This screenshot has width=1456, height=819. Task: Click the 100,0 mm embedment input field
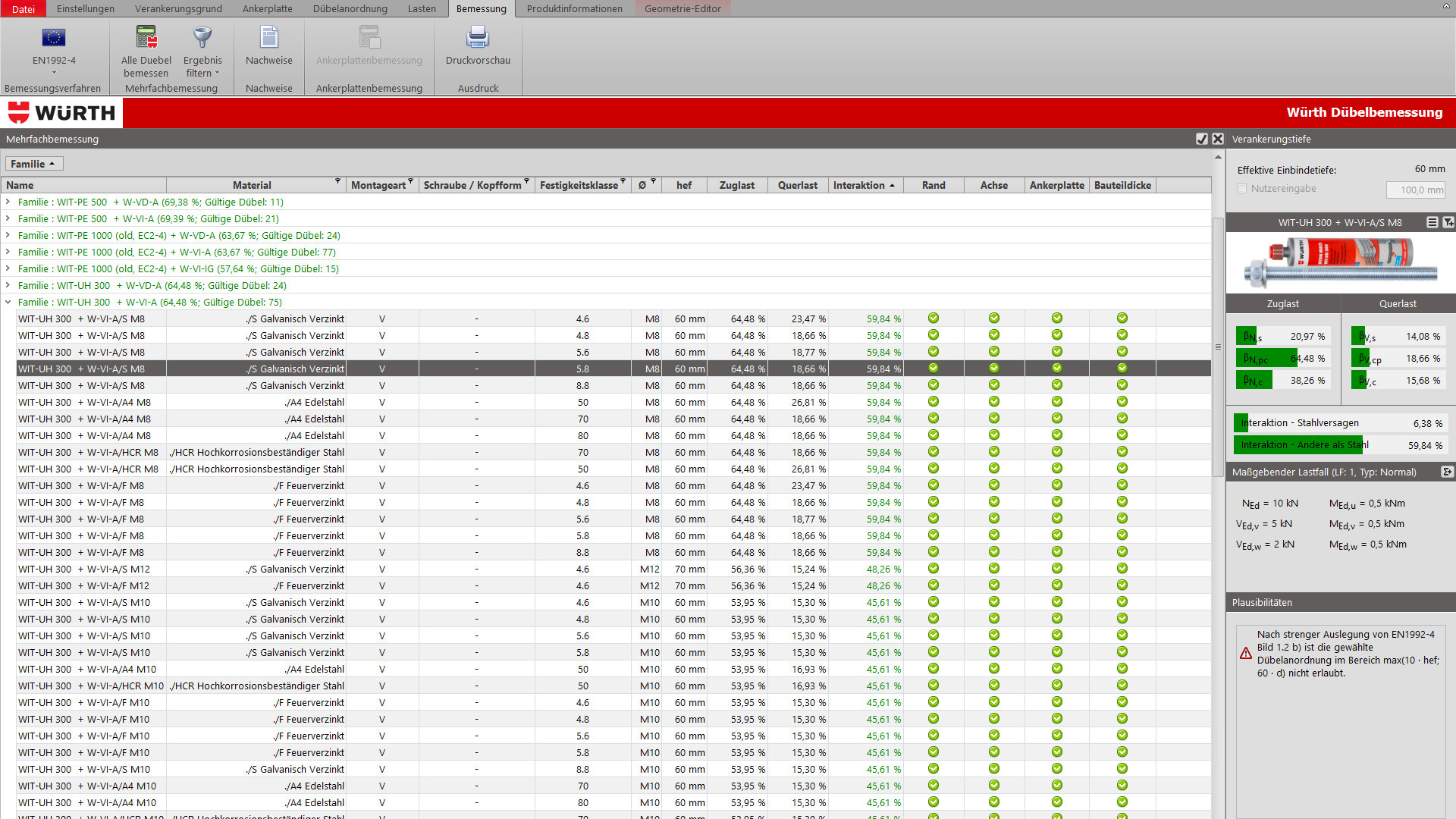click(x=1415, y=190)
